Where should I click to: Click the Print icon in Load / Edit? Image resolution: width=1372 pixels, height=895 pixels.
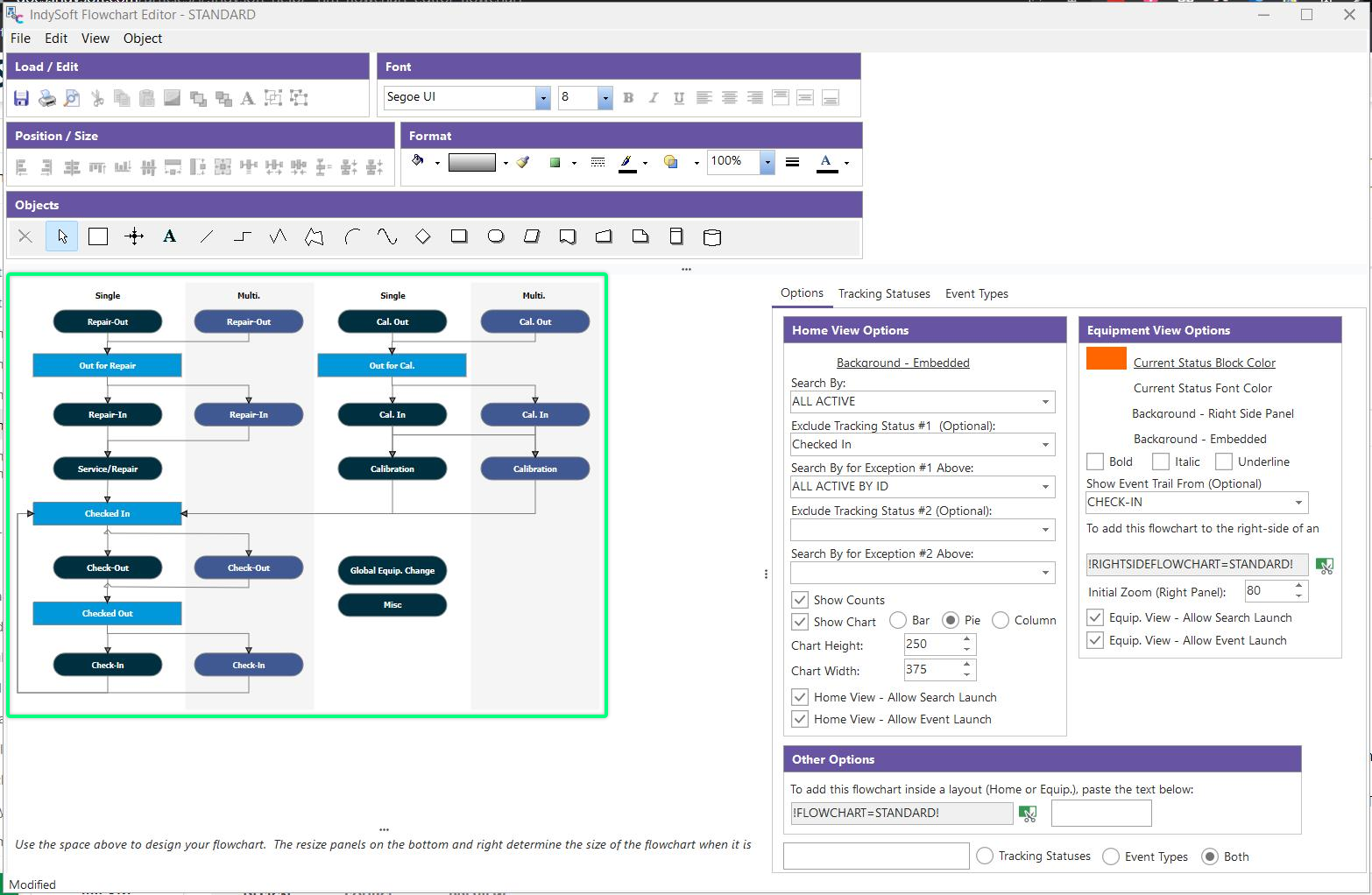click(x=47, y=98)
